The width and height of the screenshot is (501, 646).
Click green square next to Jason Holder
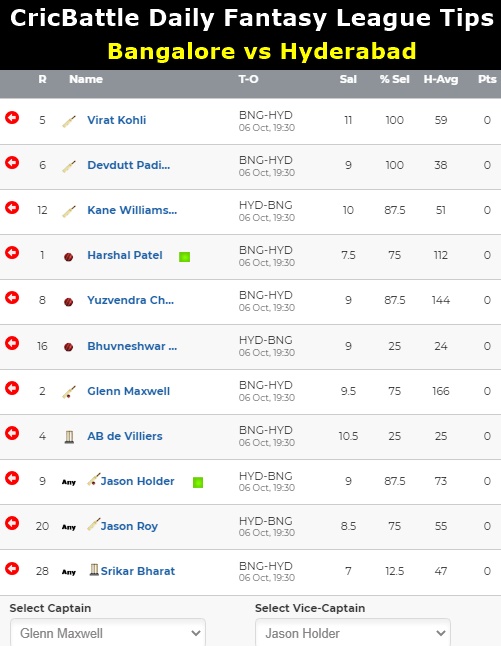tap(198, 482)
